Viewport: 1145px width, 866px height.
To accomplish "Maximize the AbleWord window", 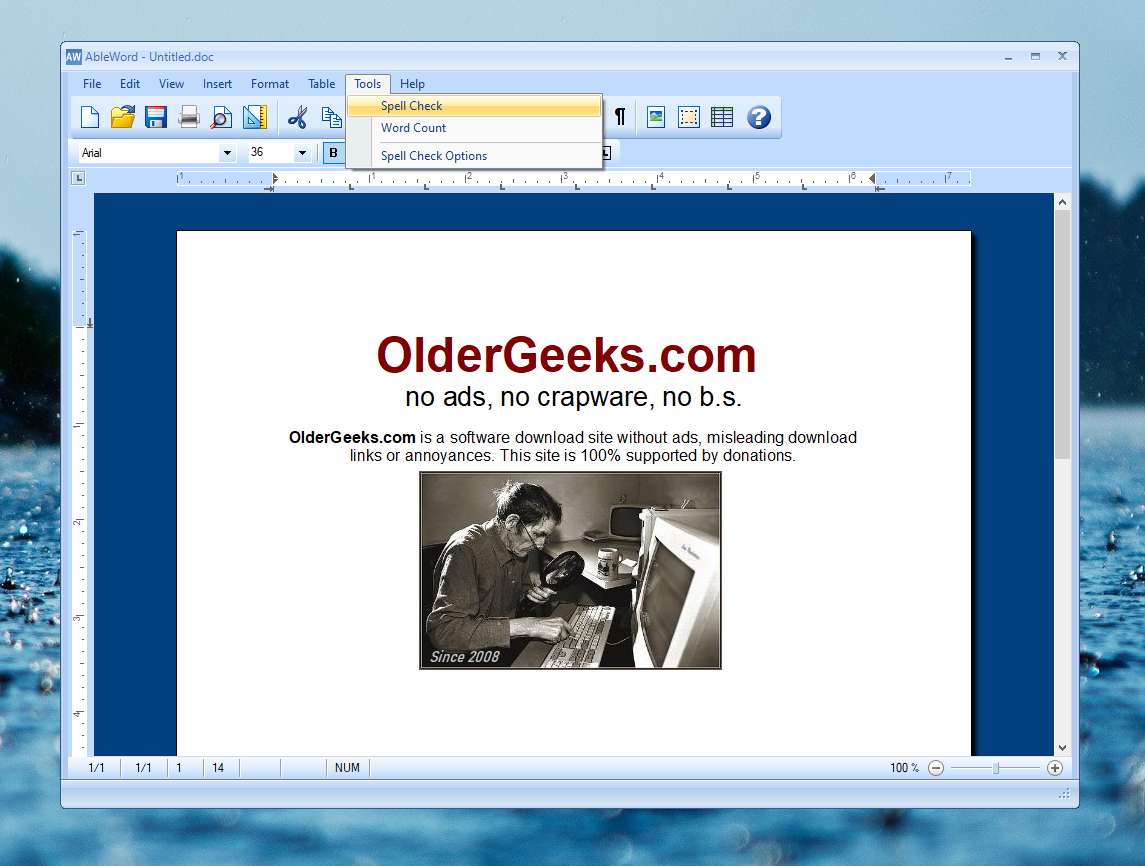I will (1035, 56).
